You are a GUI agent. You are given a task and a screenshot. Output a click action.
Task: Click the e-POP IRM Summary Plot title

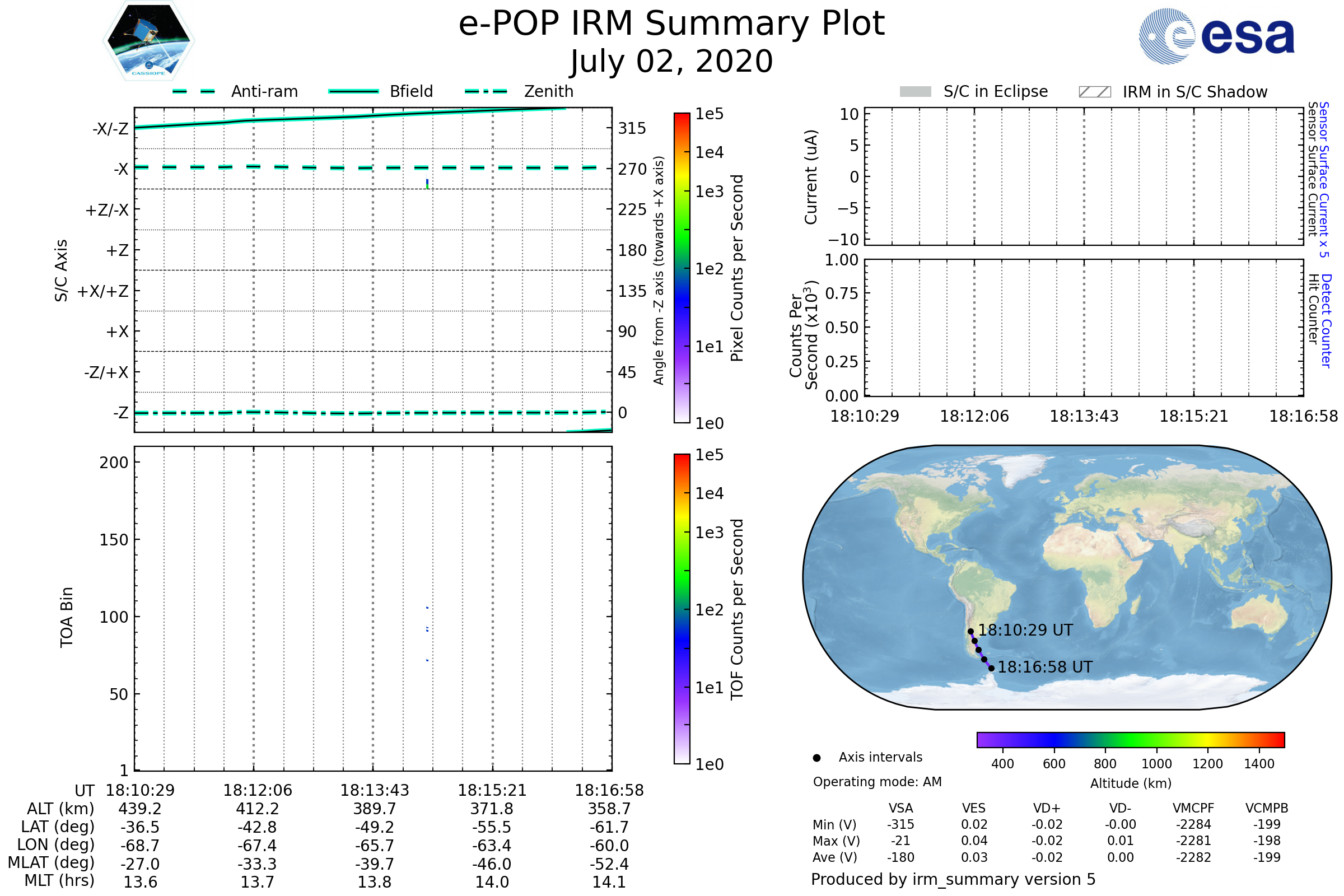click(671, 24)
